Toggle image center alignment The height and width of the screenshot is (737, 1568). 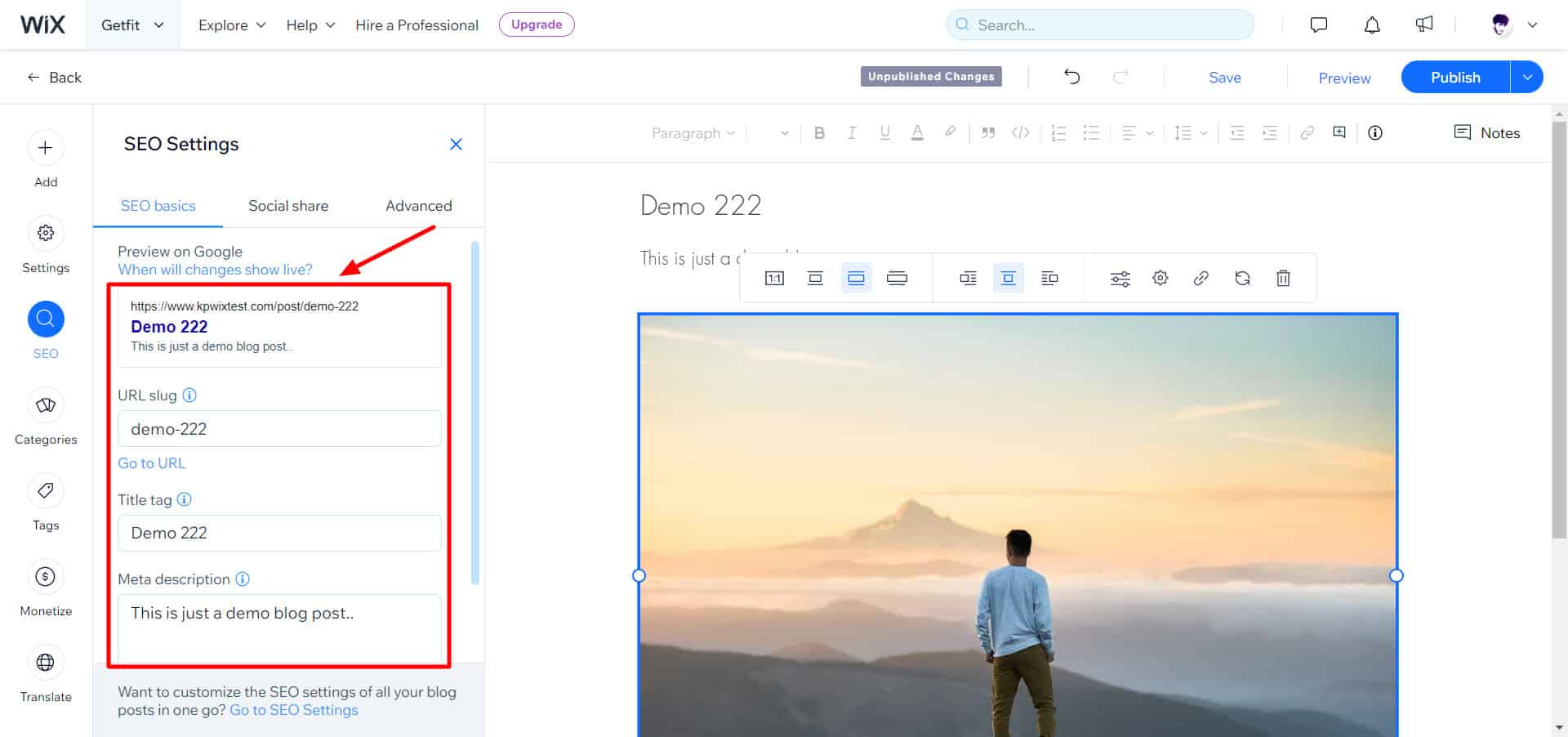(x=1009, y=279)
